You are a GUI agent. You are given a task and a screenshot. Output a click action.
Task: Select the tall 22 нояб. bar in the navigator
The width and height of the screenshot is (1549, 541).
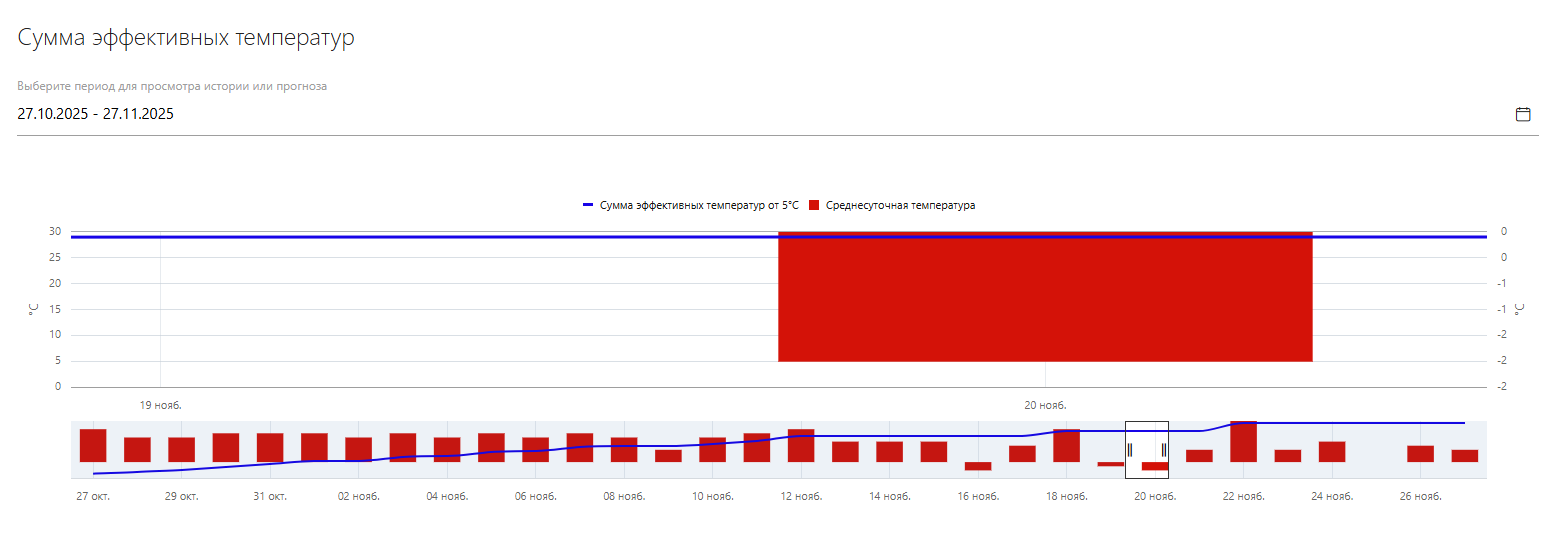(1243, 441)
